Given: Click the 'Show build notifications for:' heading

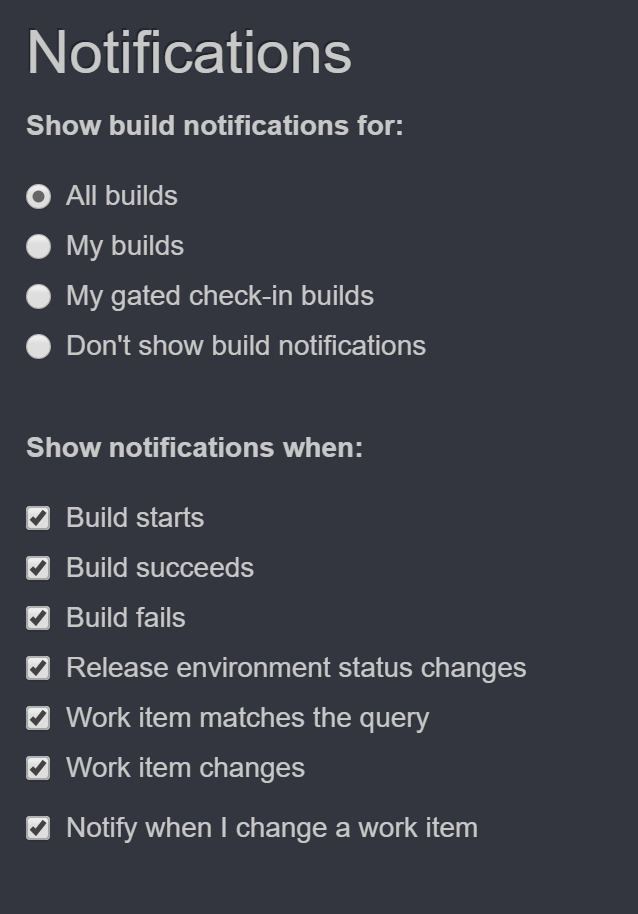Looking at the screenshot, I should pos(214,126).
